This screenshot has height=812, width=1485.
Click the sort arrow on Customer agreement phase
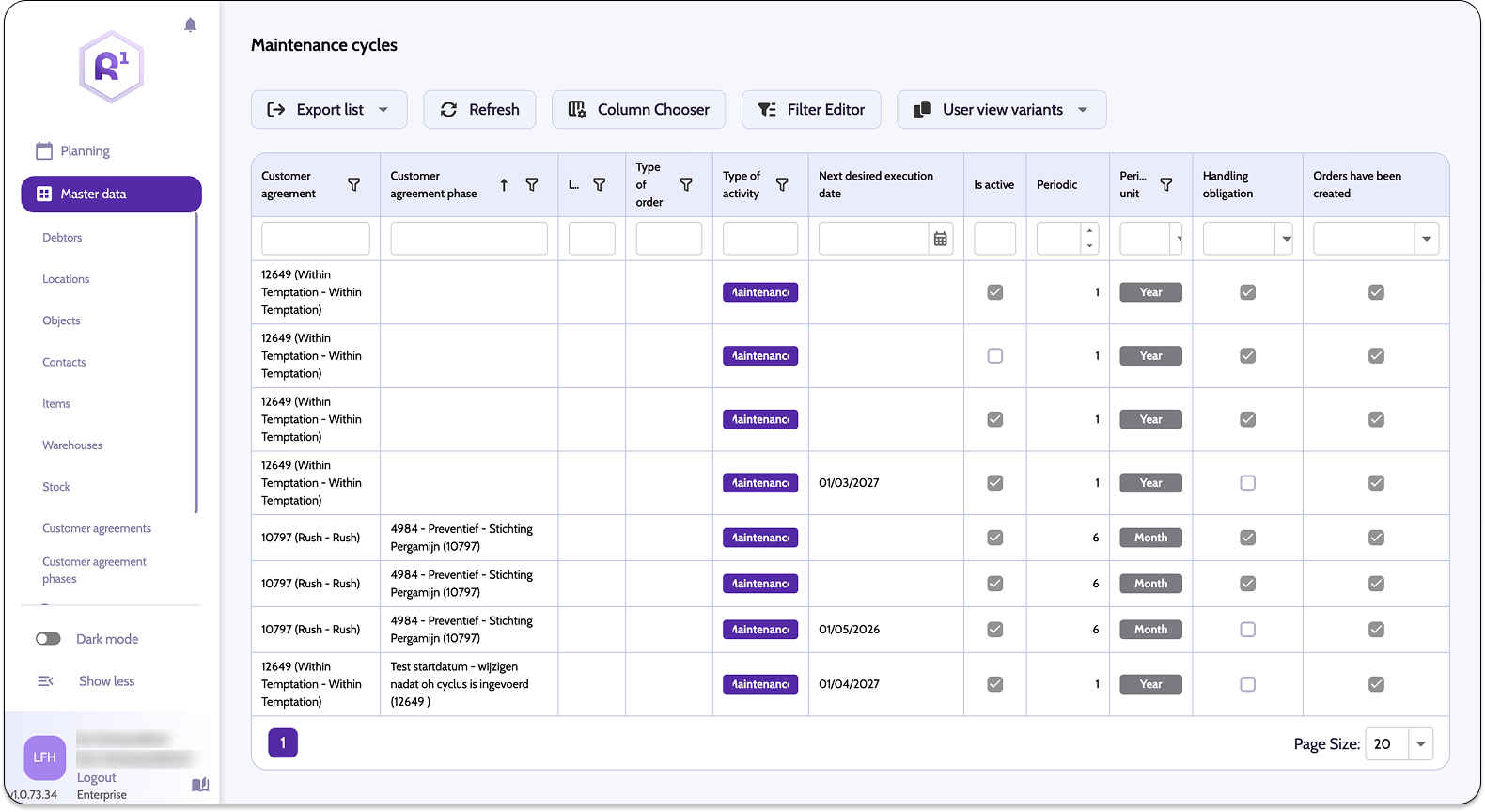[504, 185]
